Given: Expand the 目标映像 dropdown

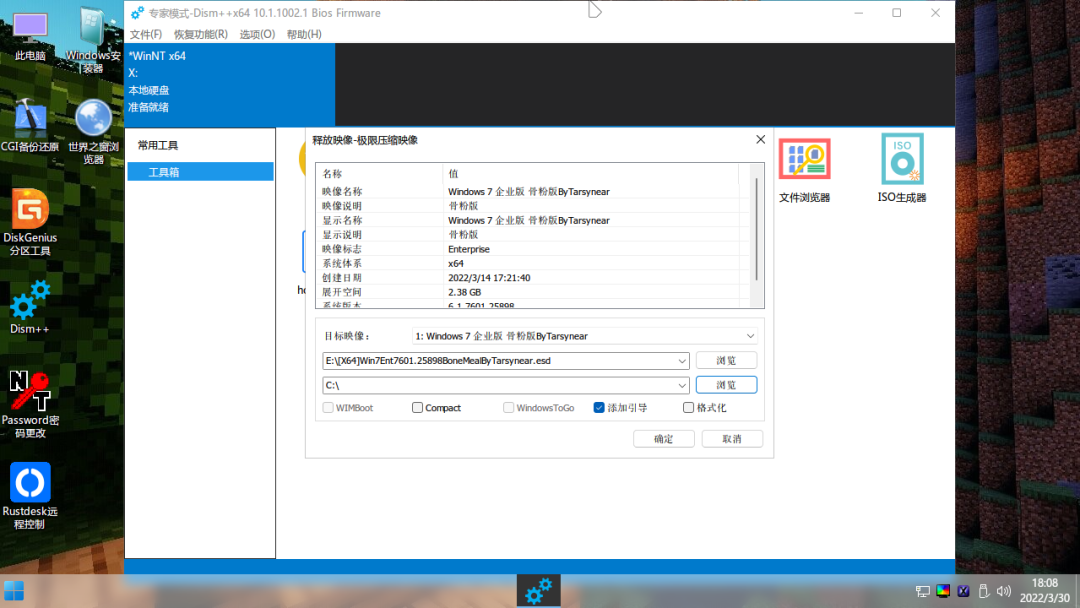Looking at the screenshot, I should (750, 336).
